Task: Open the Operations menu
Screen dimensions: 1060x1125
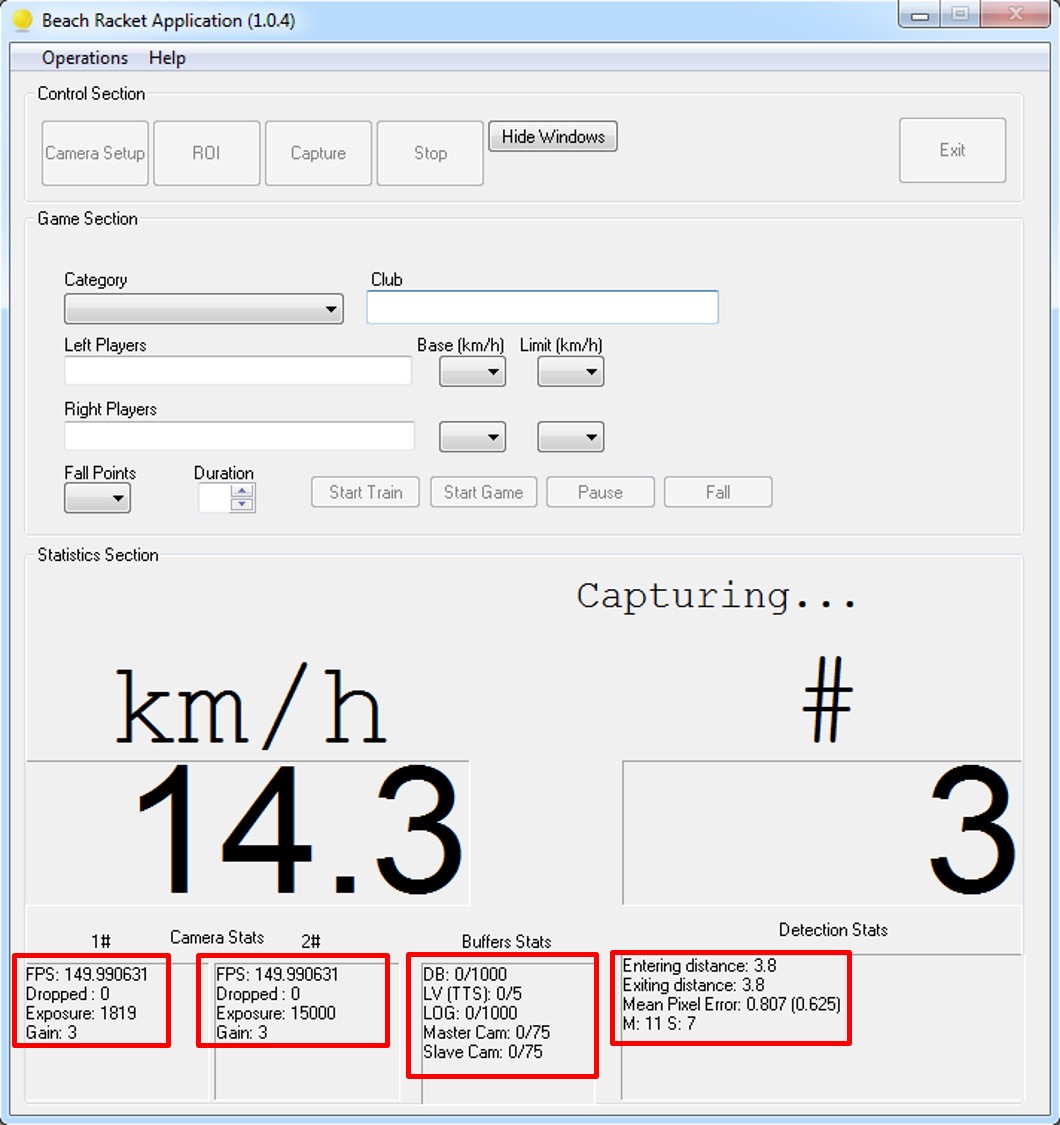Action: pos(85,58)
